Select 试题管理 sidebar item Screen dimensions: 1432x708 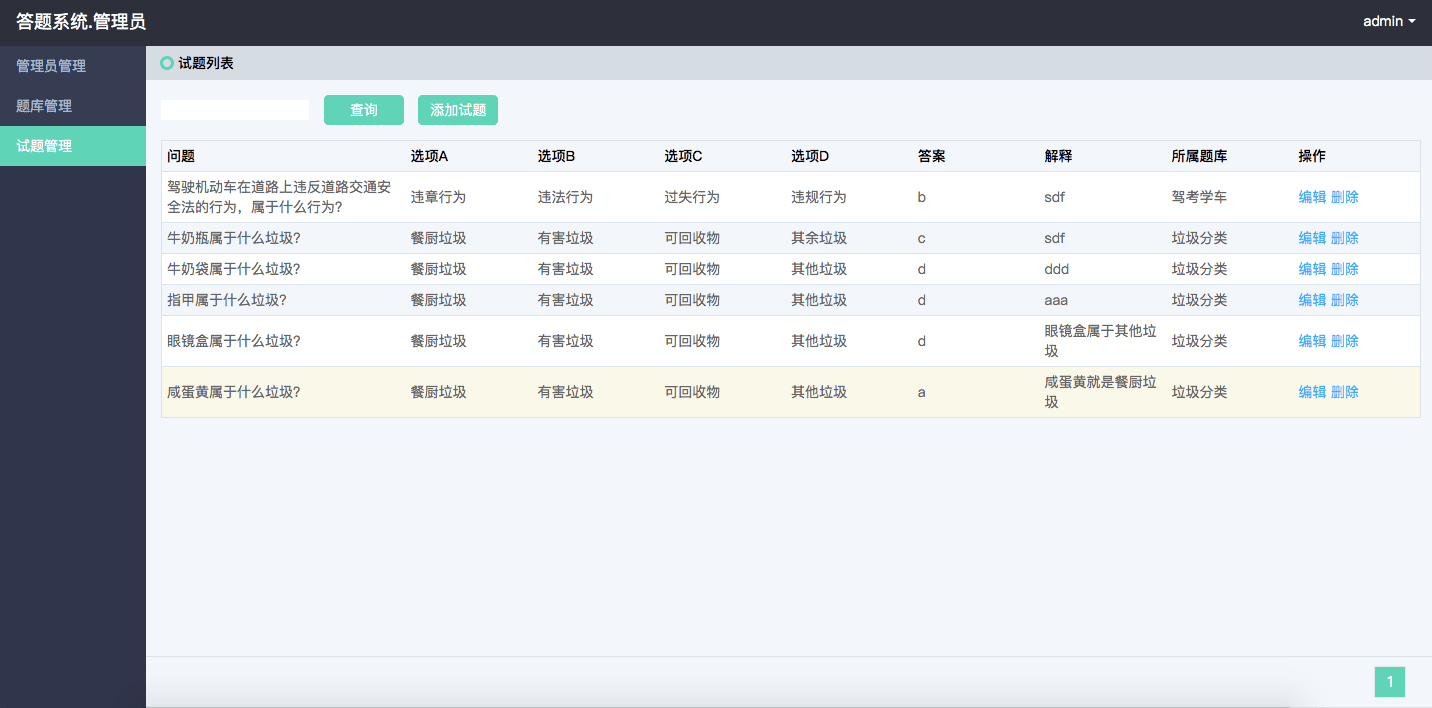[44, 146]
